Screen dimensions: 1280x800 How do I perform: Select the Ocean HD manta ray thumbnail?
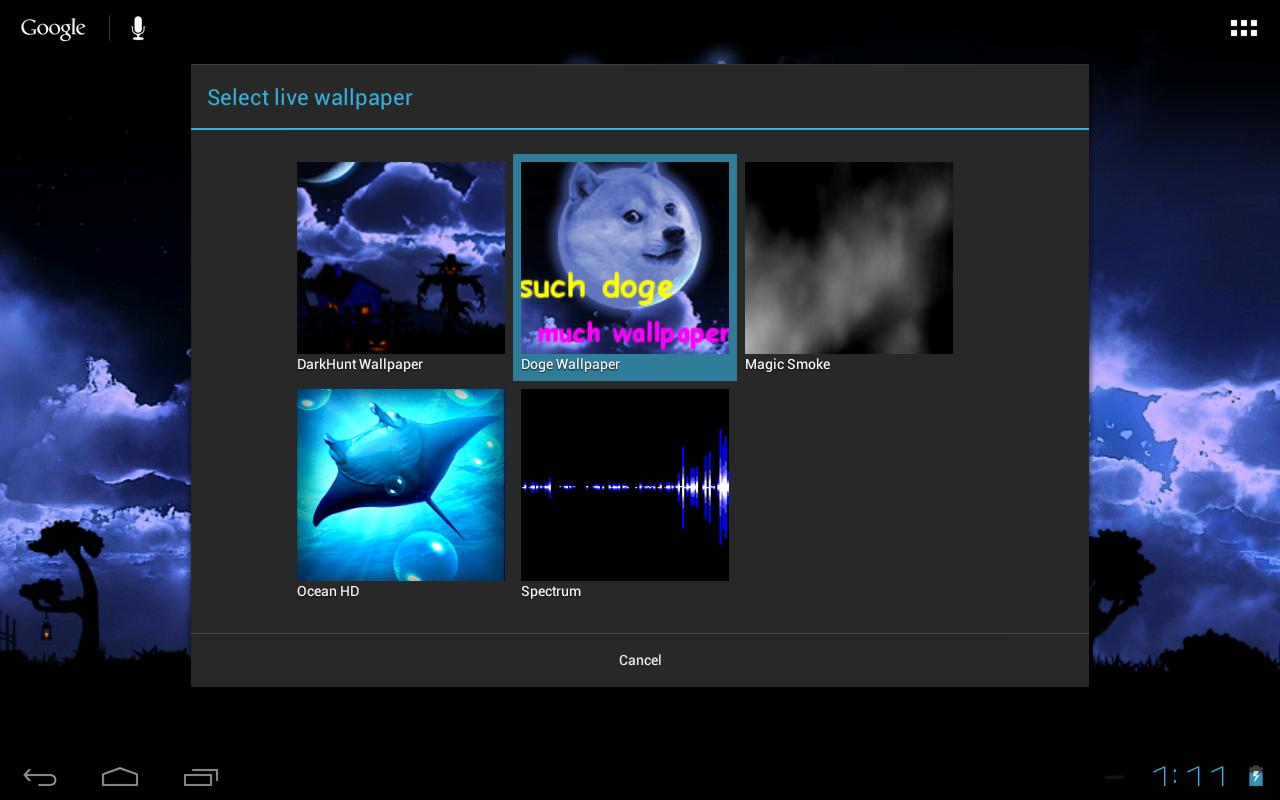[x=401, y=485]
